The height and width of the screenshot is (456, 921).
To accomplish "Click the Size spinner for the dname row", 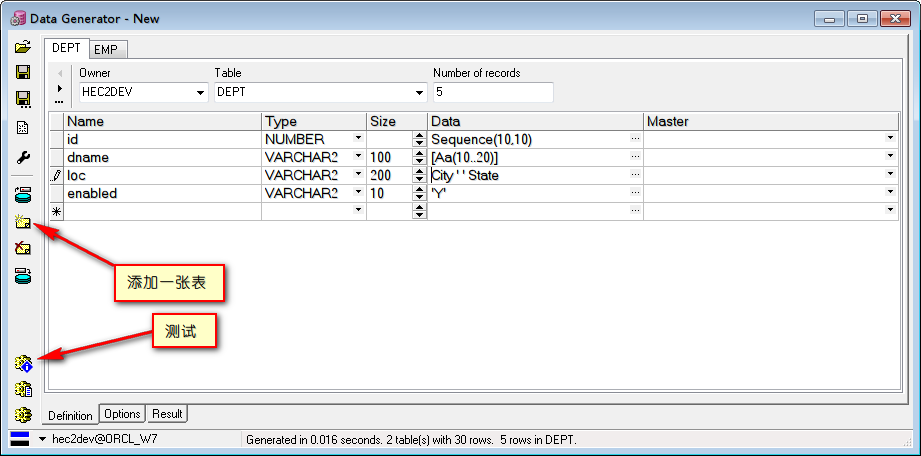I will click(x=419, y=157).
